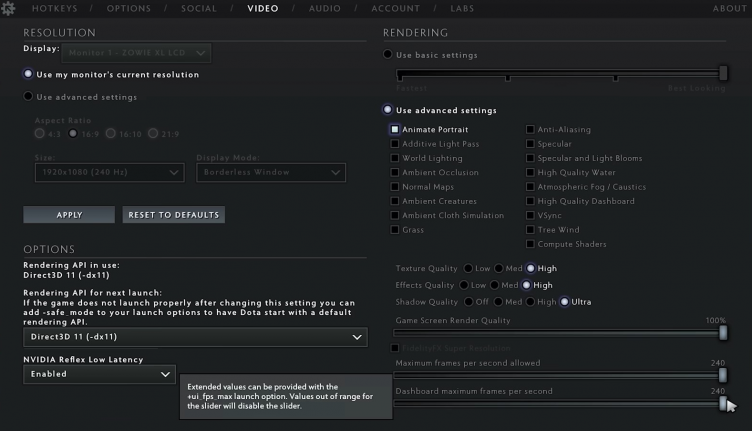Click the Game Screen Render Quality slider
The height and width of the screenshot is (431, 752).
(x=560, y=333)
